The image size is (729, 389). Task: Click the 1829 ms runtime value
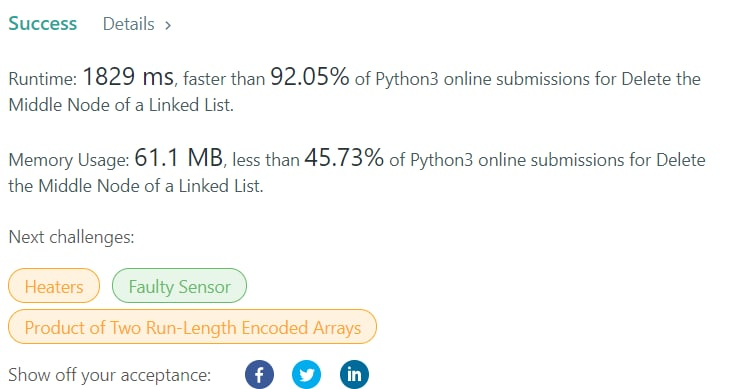pos(128,77)
